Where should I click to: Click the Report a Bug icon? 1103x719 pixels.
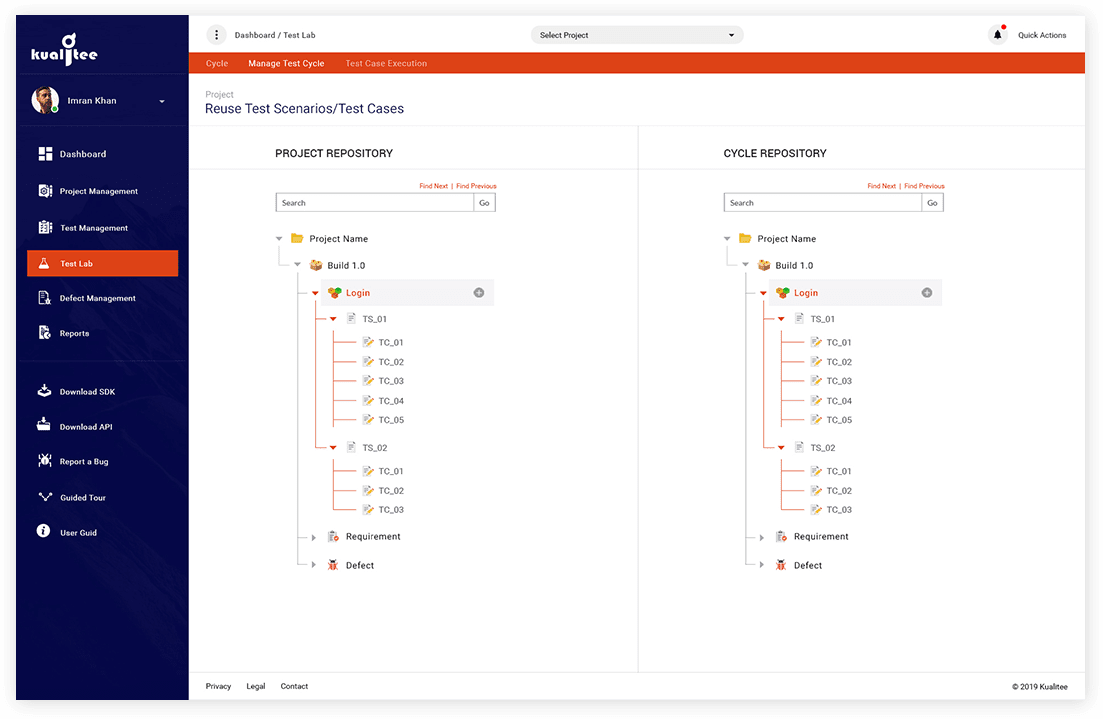45,461
